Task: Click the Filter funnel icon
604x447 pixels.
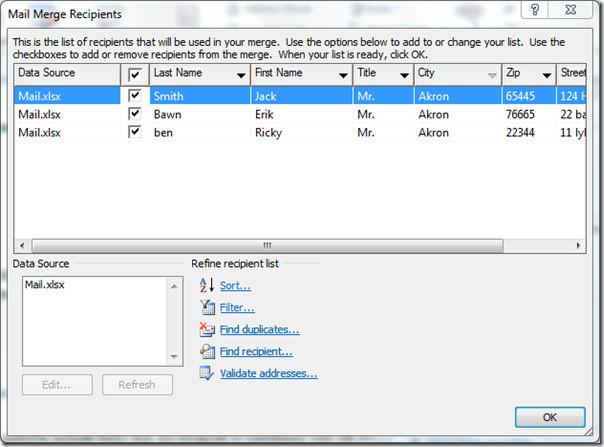Action: (x=207, y=308)
